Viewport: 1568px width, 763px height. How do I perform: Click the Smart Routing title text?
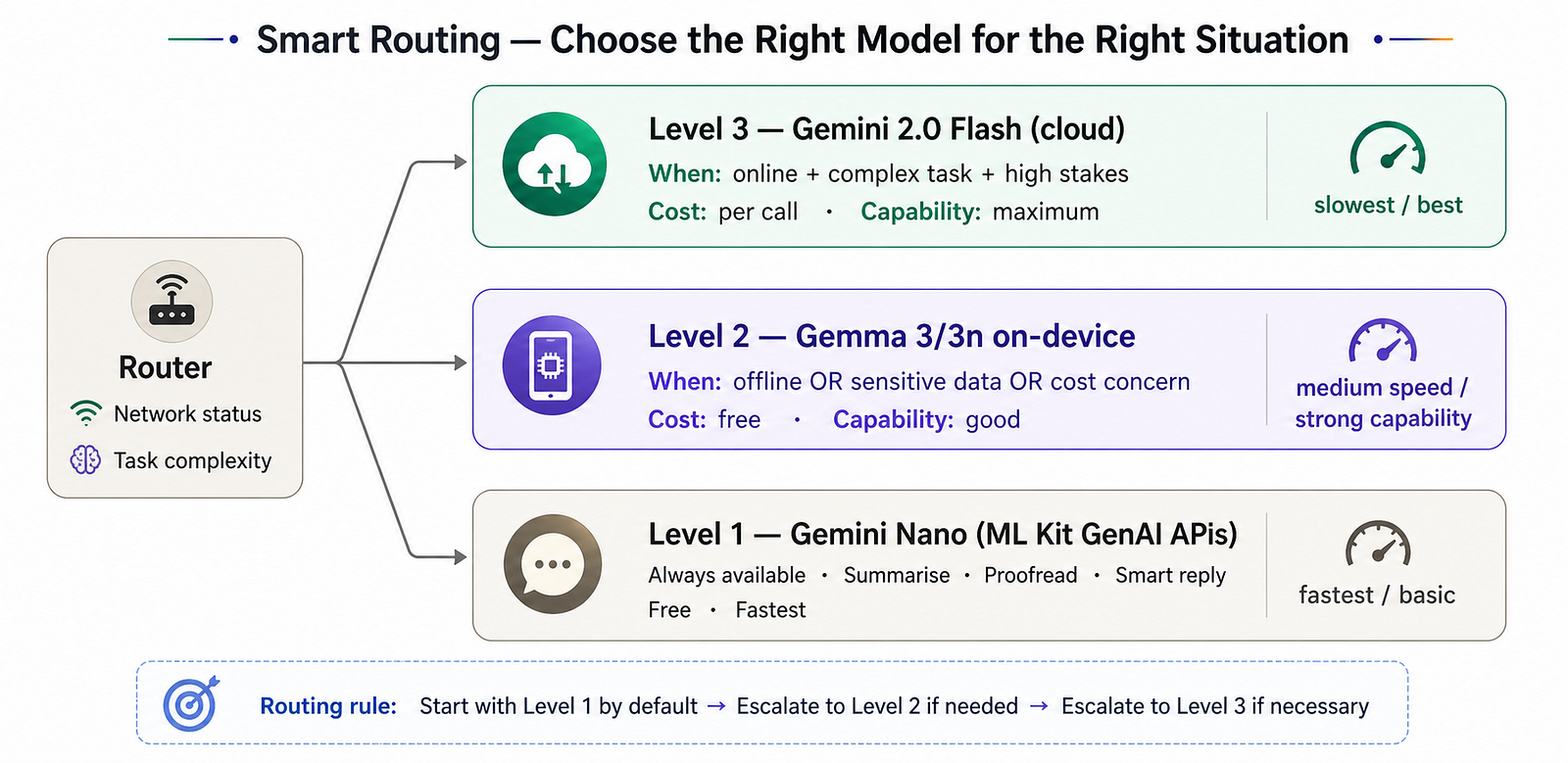click(x=803, y=40)
